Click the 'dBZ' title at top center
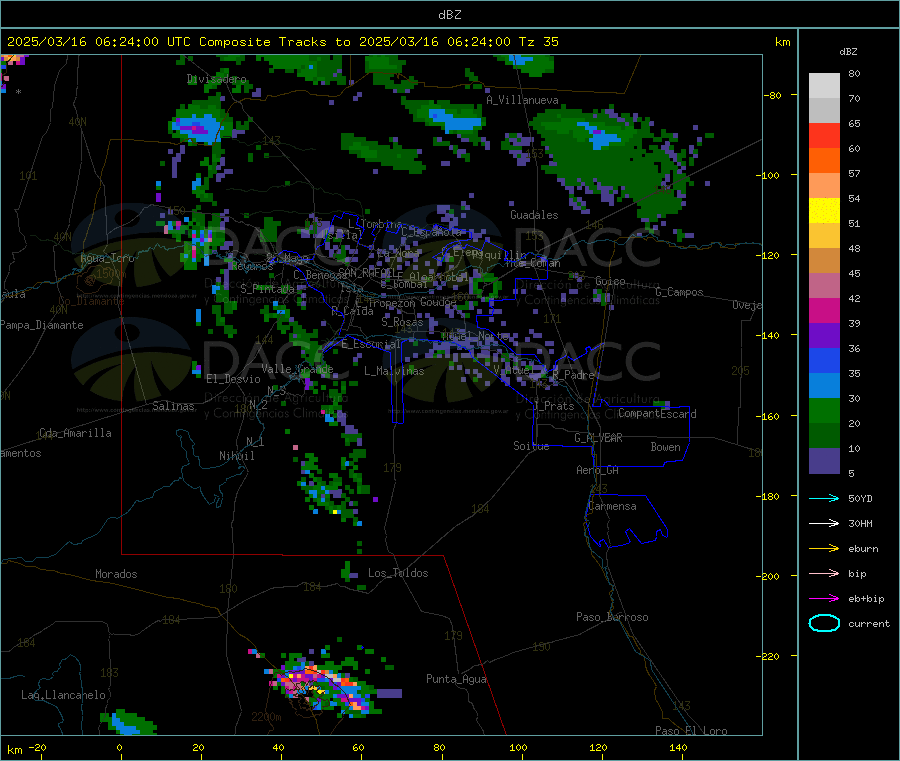900x761 pixels. pos(449,14)
